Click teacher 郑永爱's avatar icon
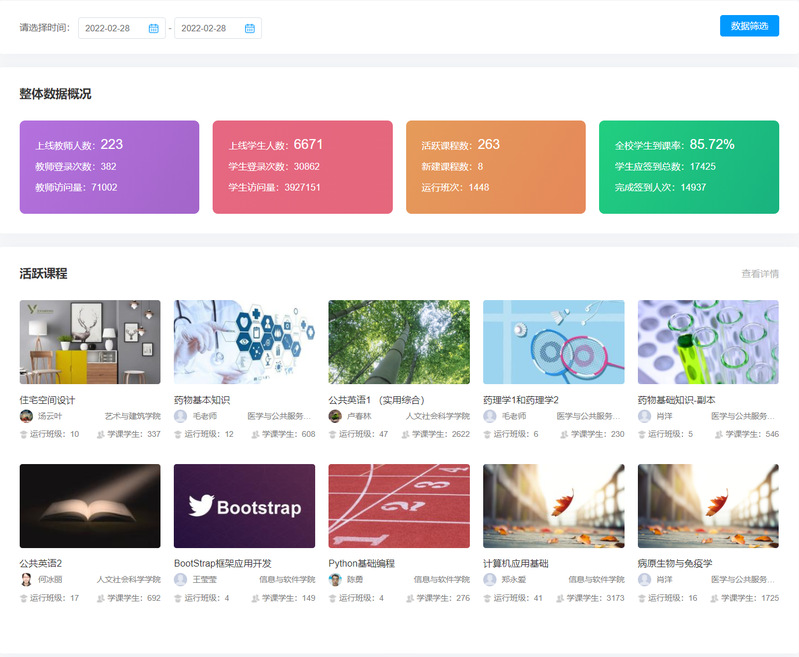 coord(490,580)
